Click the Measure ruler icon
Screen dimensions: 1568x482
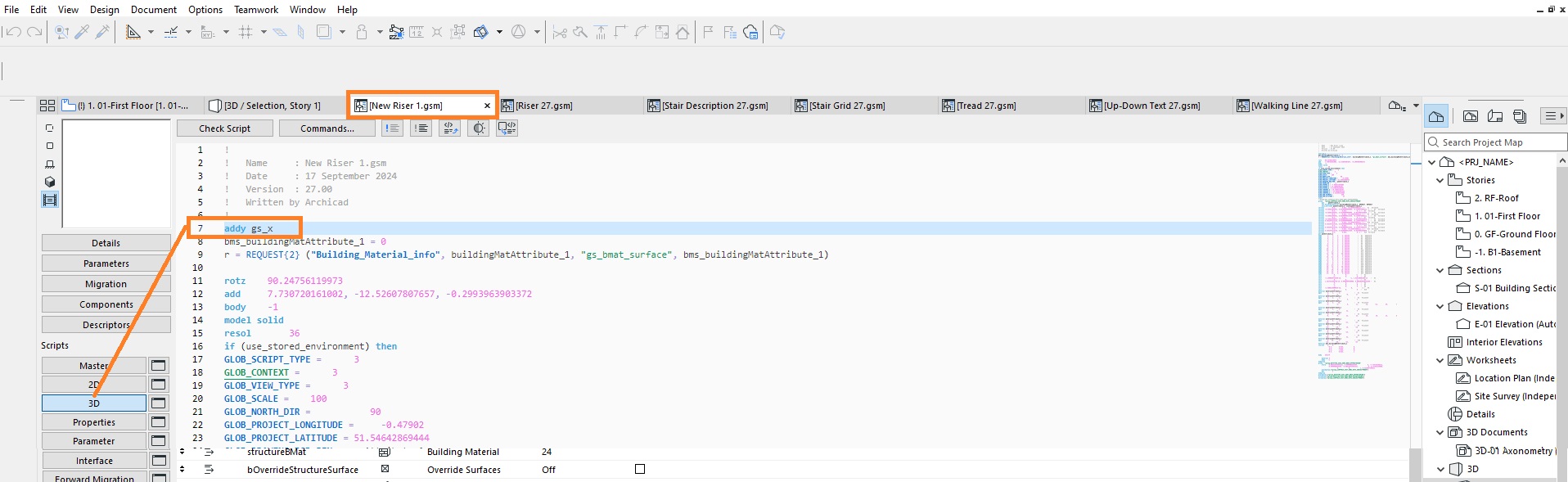pyautogui.click(x=417, y=32)
